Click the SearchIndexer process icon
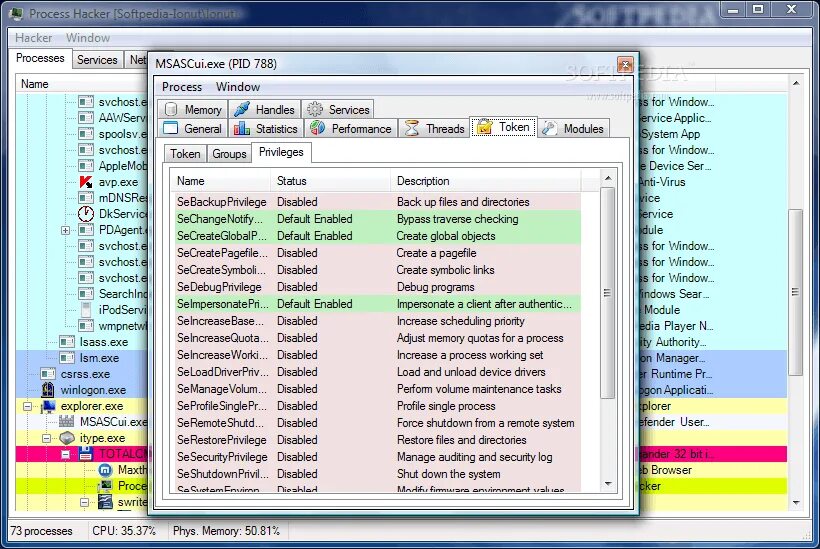Screen dimensions: 820x549 point(86,294)
